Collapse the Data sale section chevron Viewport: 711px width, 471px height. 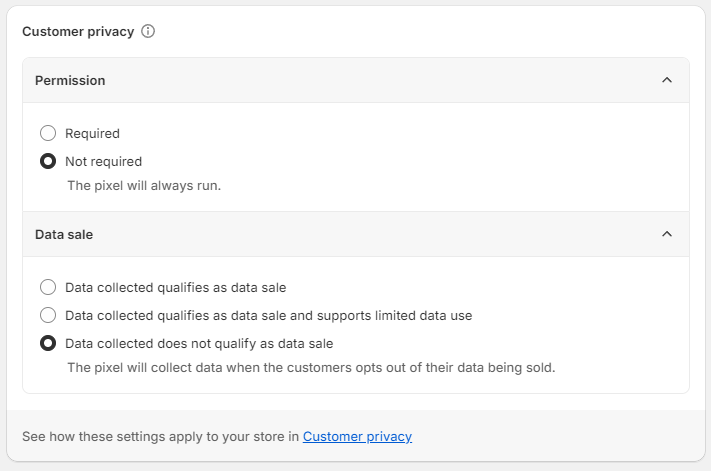coord(667,234)
